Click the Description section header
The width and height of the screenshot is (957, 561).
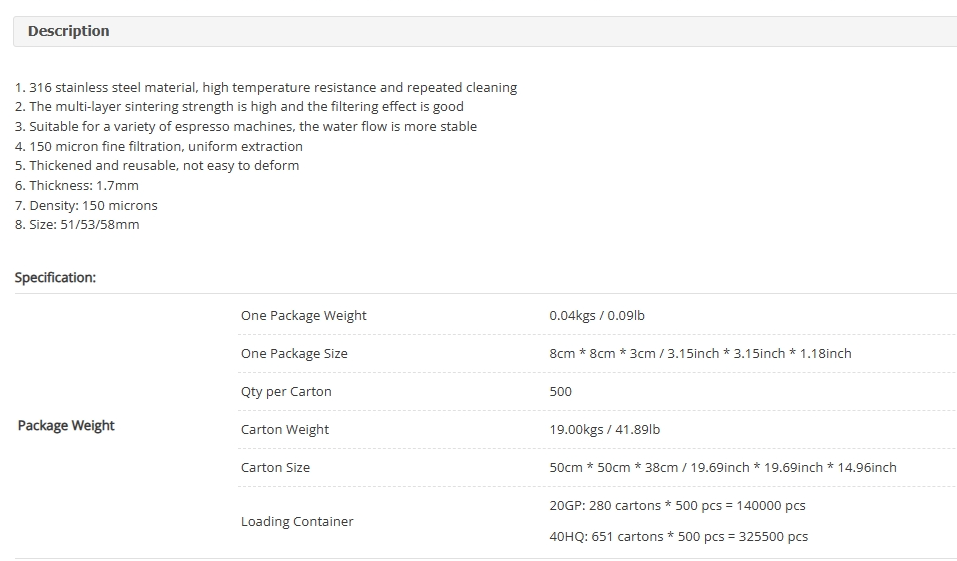pos(68,31)
